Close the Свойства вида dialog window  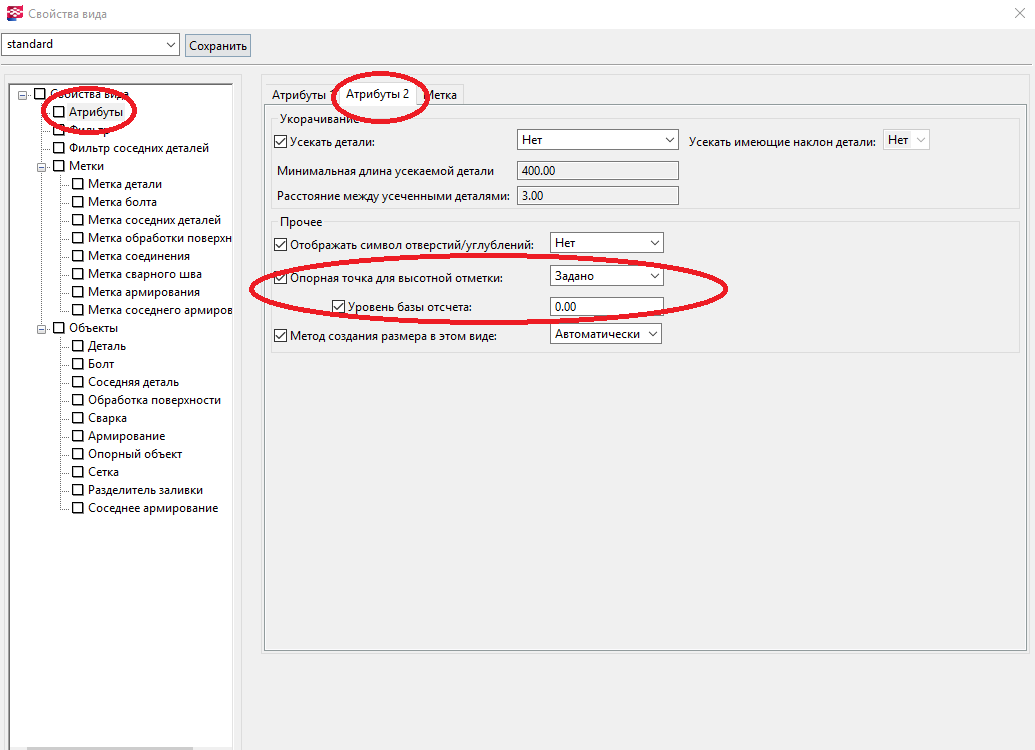pyautogui.click(x=1018, y=14)
